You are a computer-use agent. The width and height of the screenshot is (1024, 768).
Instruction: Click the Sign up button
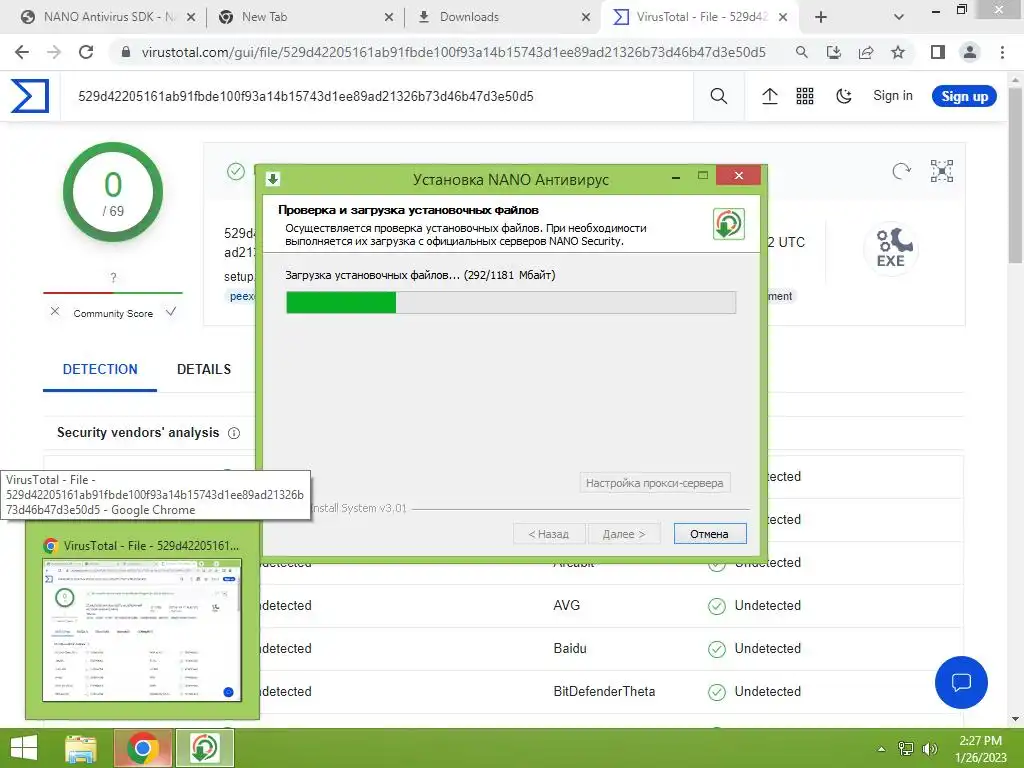coord(964,97)
